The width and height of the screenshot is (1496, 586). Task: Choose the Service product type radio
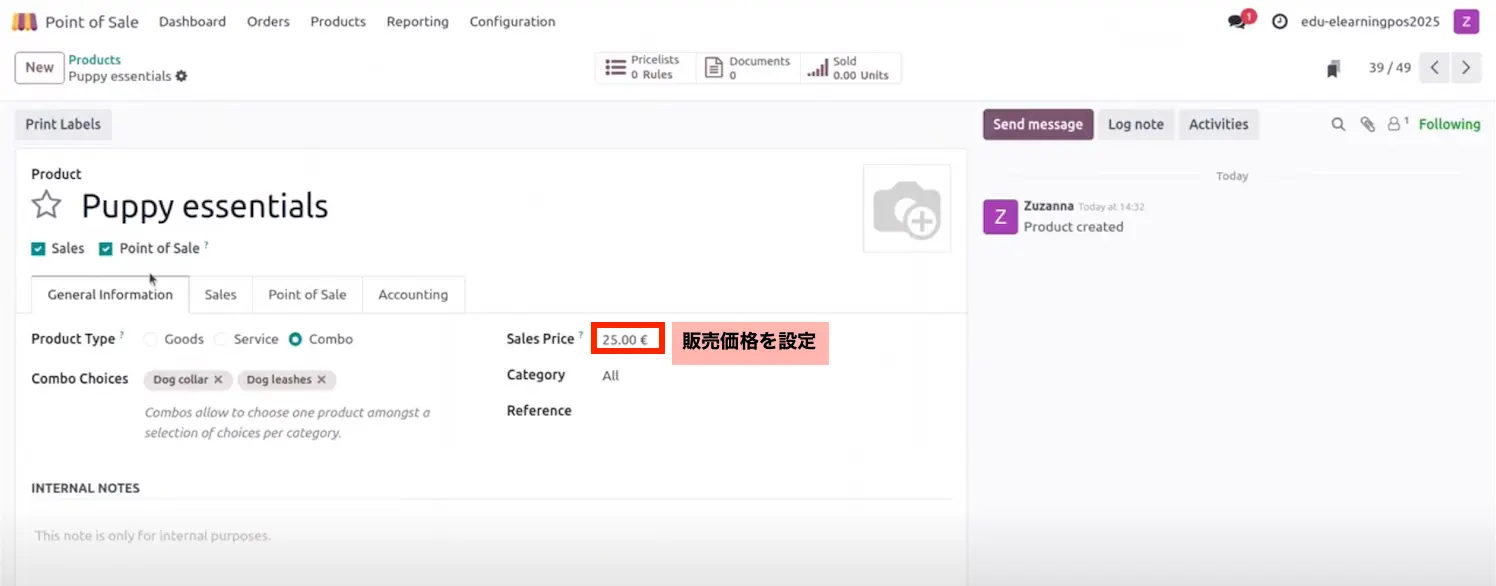pos(221,339)
